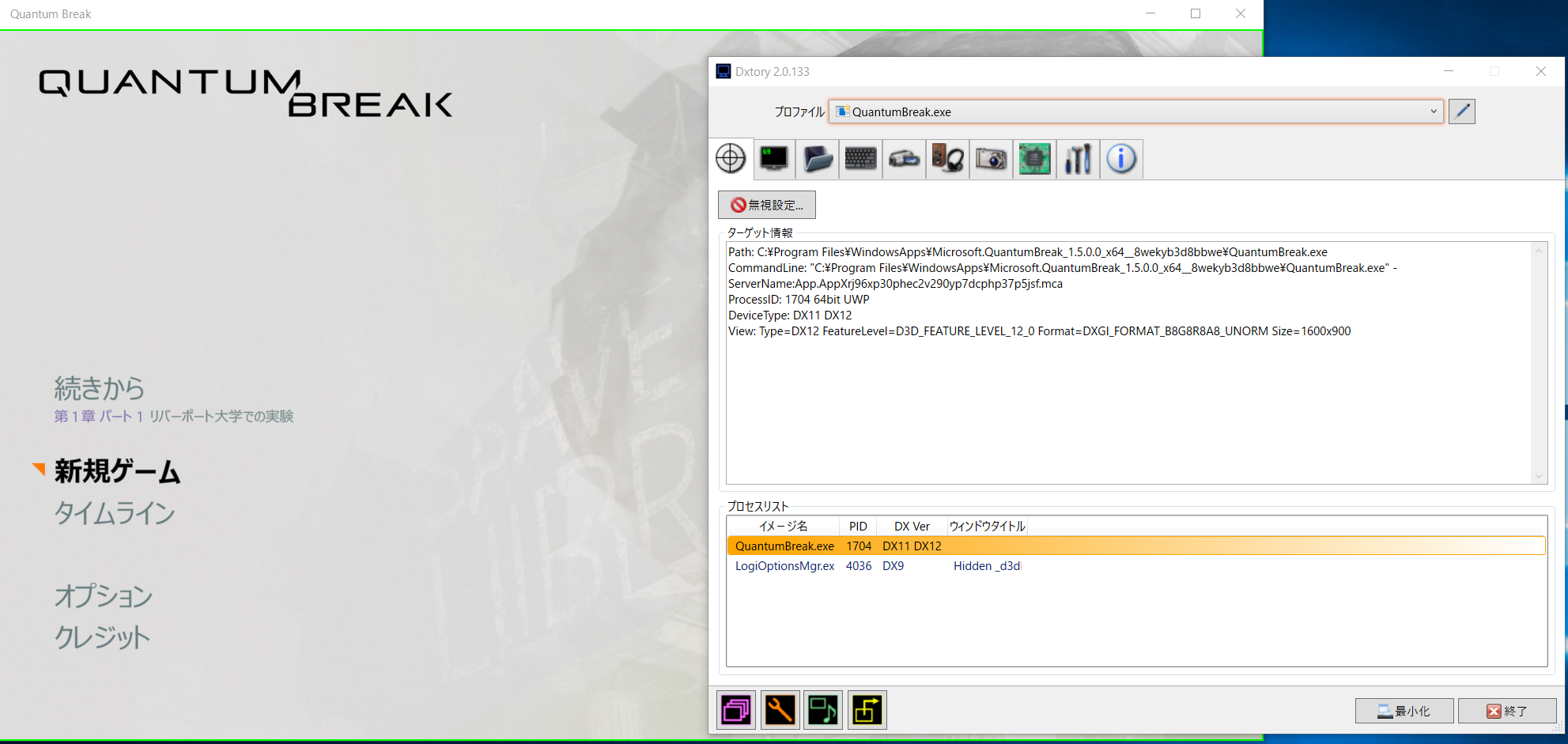Click the Dxtory title bar app icon
Screen dimensions: 1568x744
724,71
